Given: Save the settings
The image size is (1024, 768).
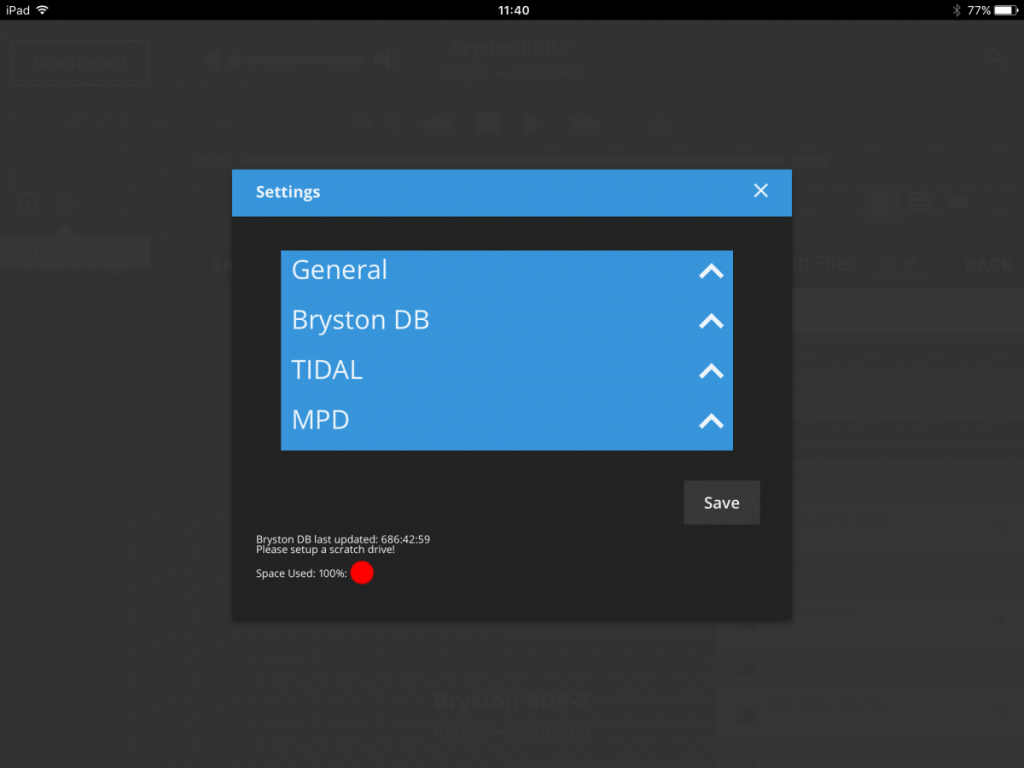Looking at the screenshot, I should point(722,502).
